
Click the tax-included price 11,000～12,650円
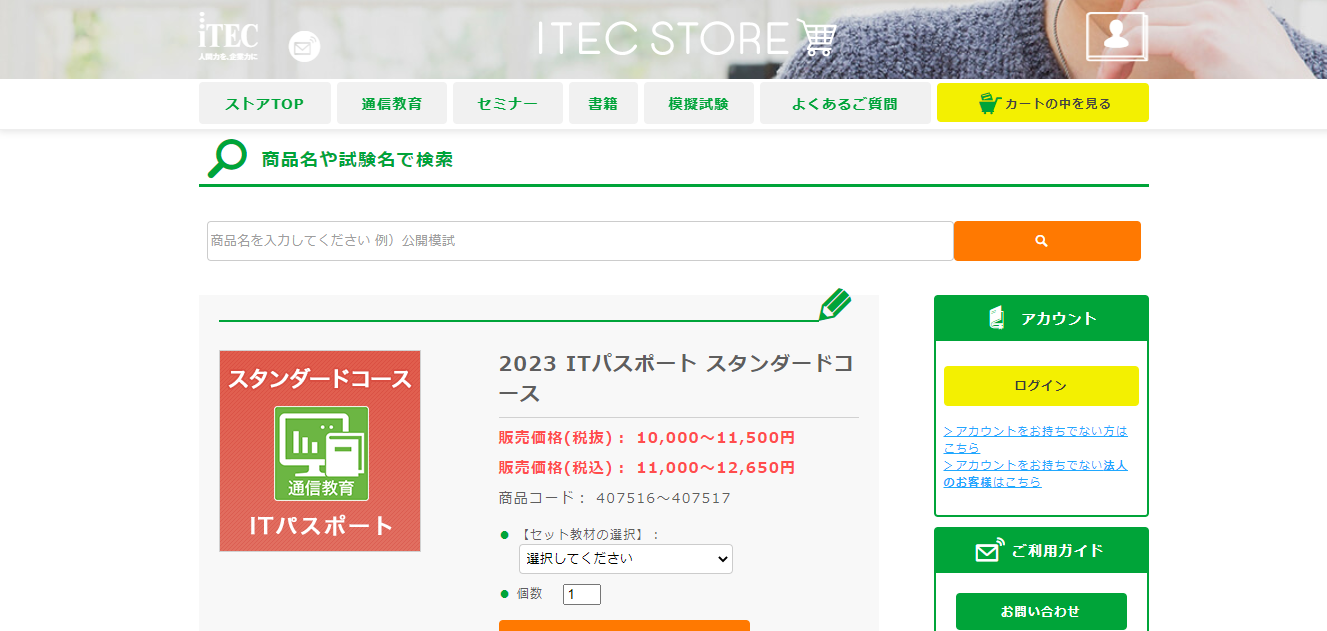pyautogui.click(x=716, y=467)
